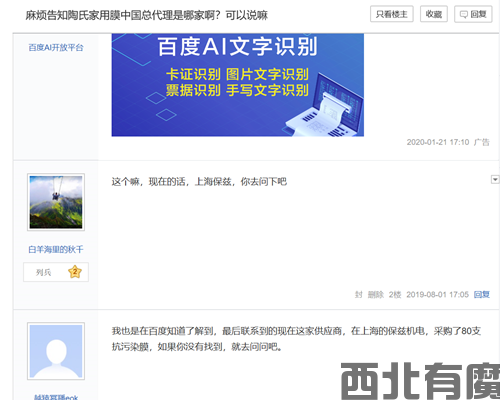The width and height of the screenshot is (500, 400).
Task: Open the swing avatar of 白羊海里的秋千
Action: coord(56,202)
